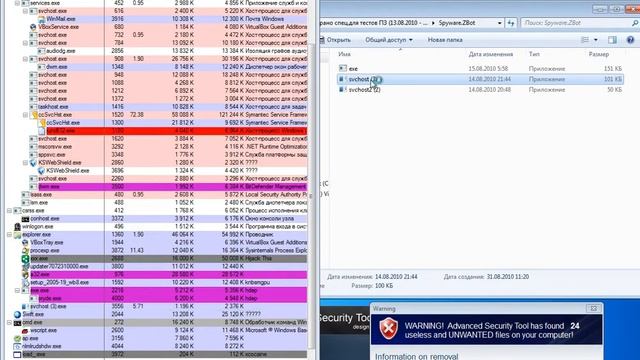
Task: Open the Общий доступ dropdown menu
Action: 389,40
